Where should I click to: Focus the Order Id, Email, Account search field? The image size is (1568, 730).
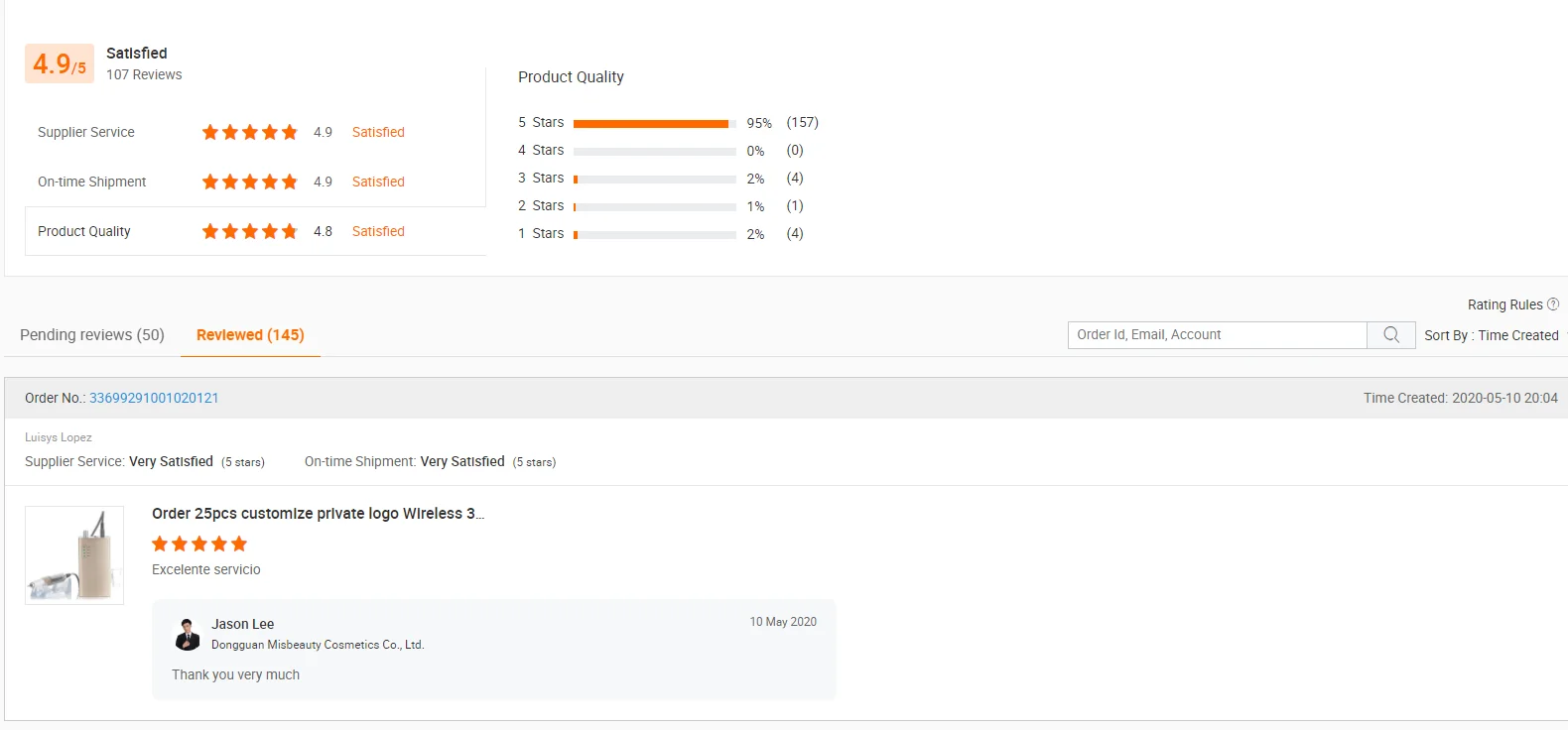click(x=1218, y=335)
